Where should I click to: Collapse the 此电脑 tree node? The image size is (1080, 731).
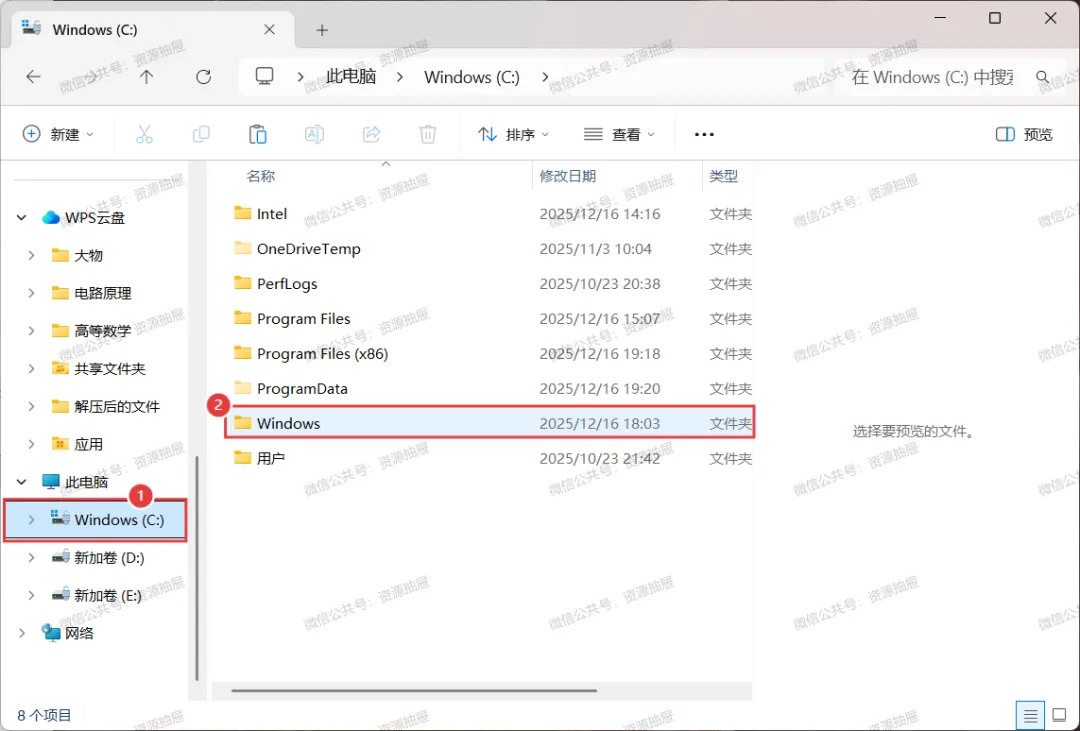click(x=21, y=482)
